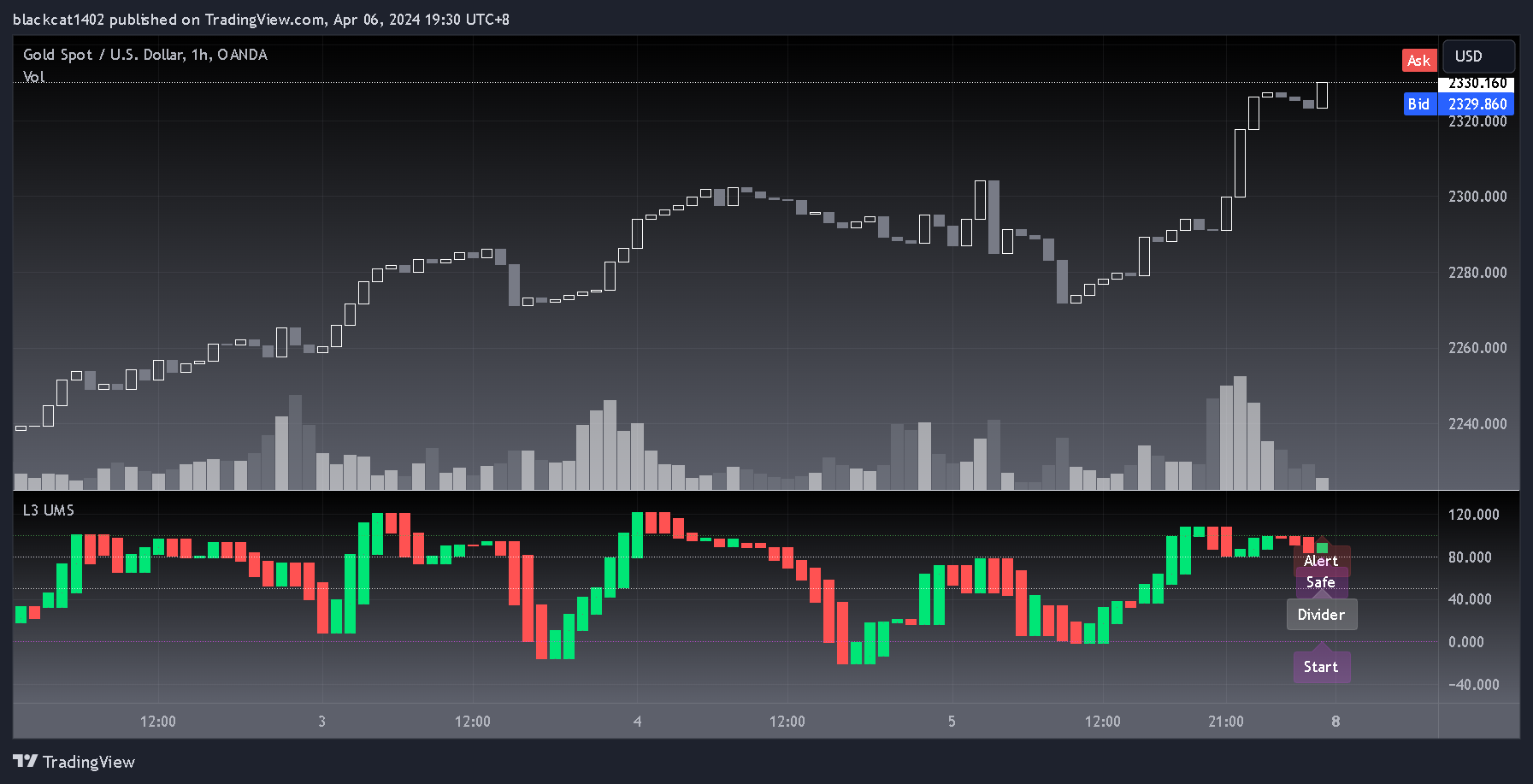Click the 120.000 indicator axis label
1533x784 pixels.
1474,515
